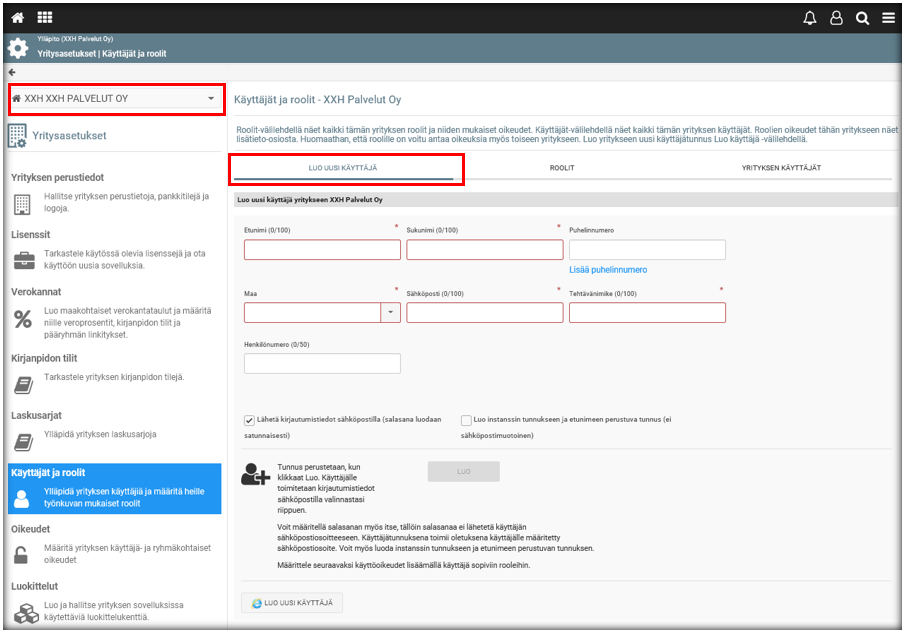Switch to the Roolit tab
The image size is (905, 633).
tap(561, 168)
